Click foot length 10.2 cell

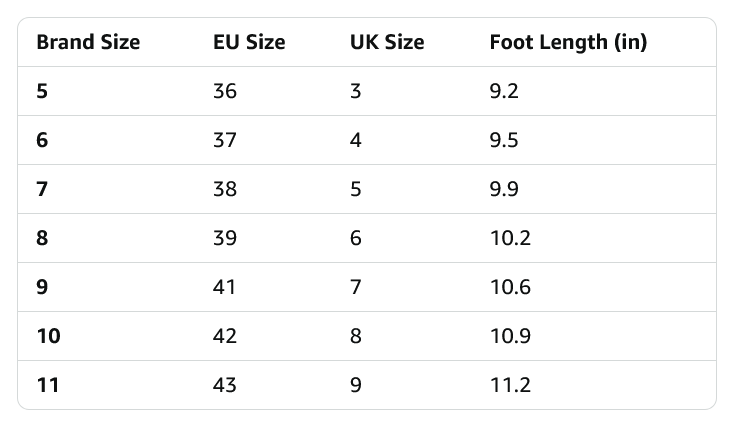(510, 238)
